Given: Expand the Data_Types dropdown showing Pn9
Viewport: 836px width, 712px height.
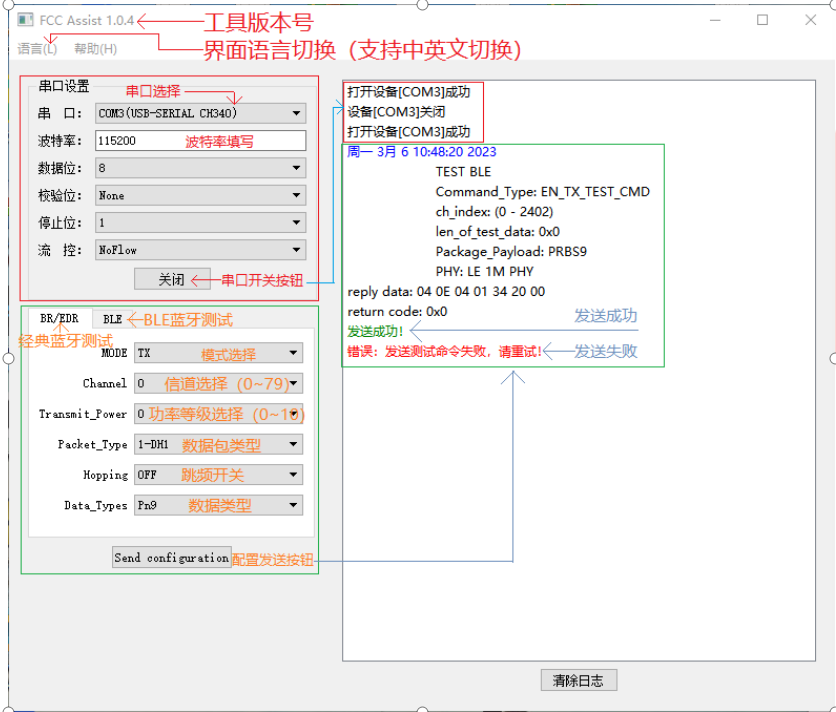Looking at the screenshot, I should [219, 505].
